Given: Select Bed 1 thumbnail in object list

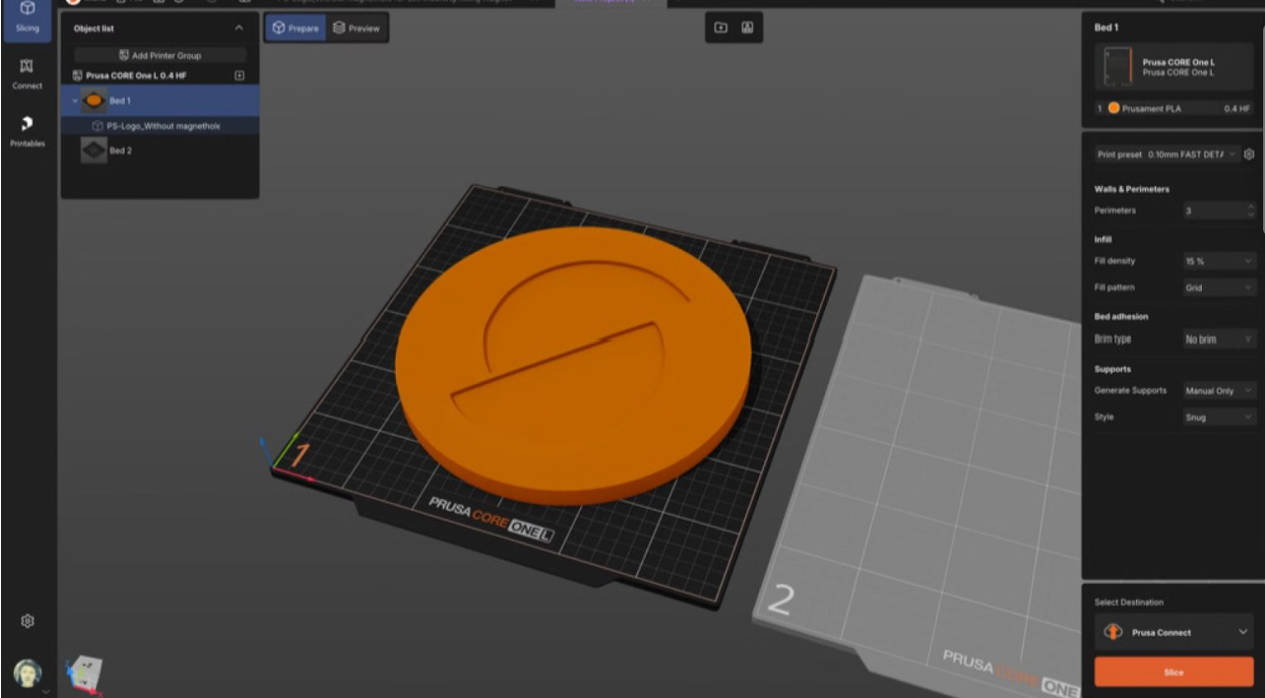Looking at the screenshot, I should pyautogui.click(x=94, y=100).
